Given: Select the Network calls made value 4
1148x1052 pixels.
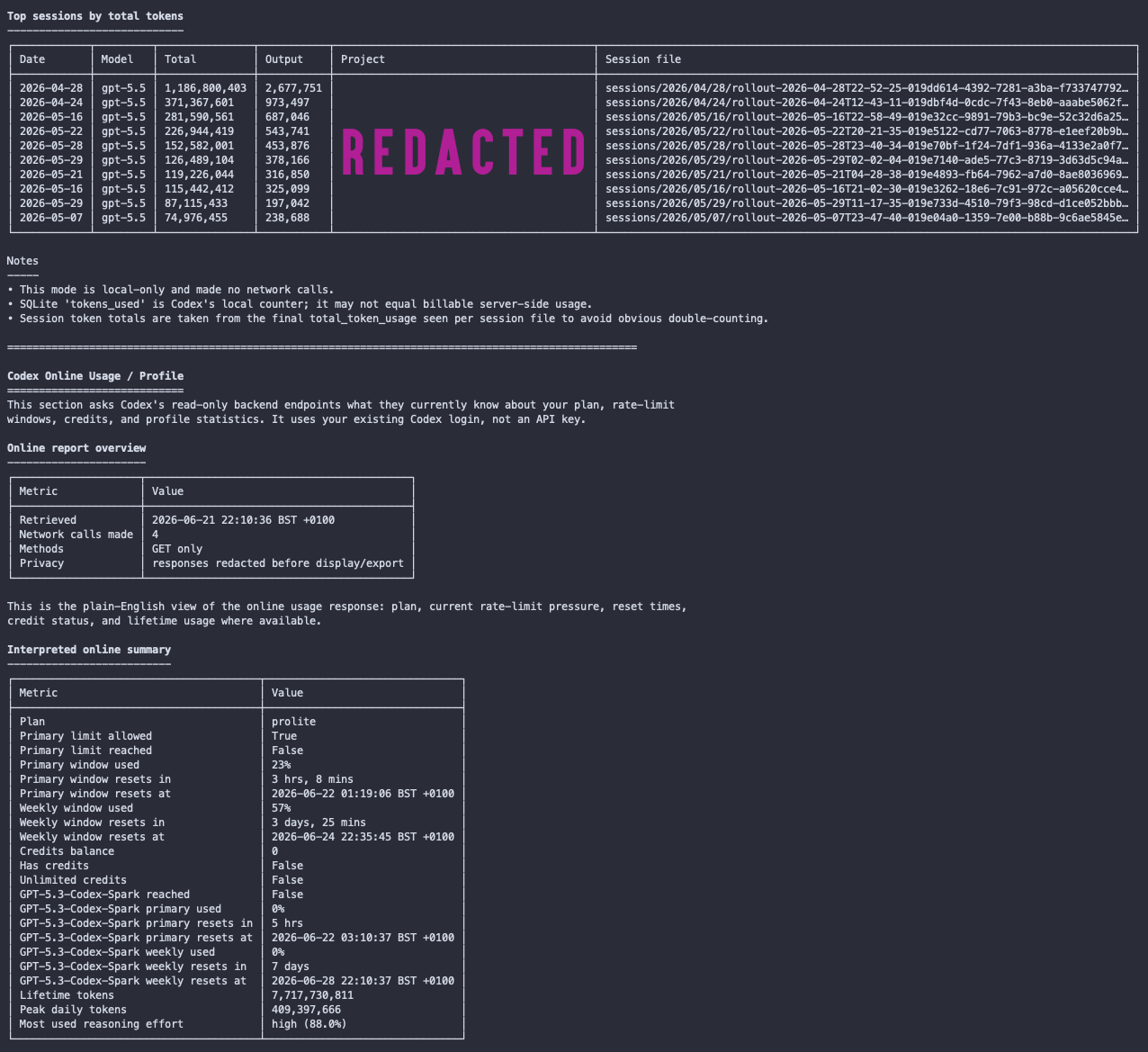Looking at the screenshot, I should tap(156, 535).
